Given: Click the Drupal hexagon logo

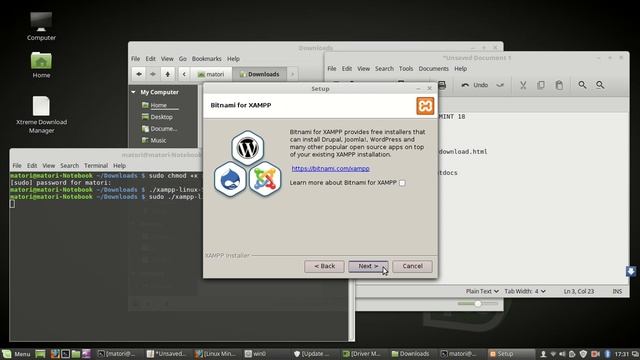Looking at the screenshot, I should click(x=230, y=179).
